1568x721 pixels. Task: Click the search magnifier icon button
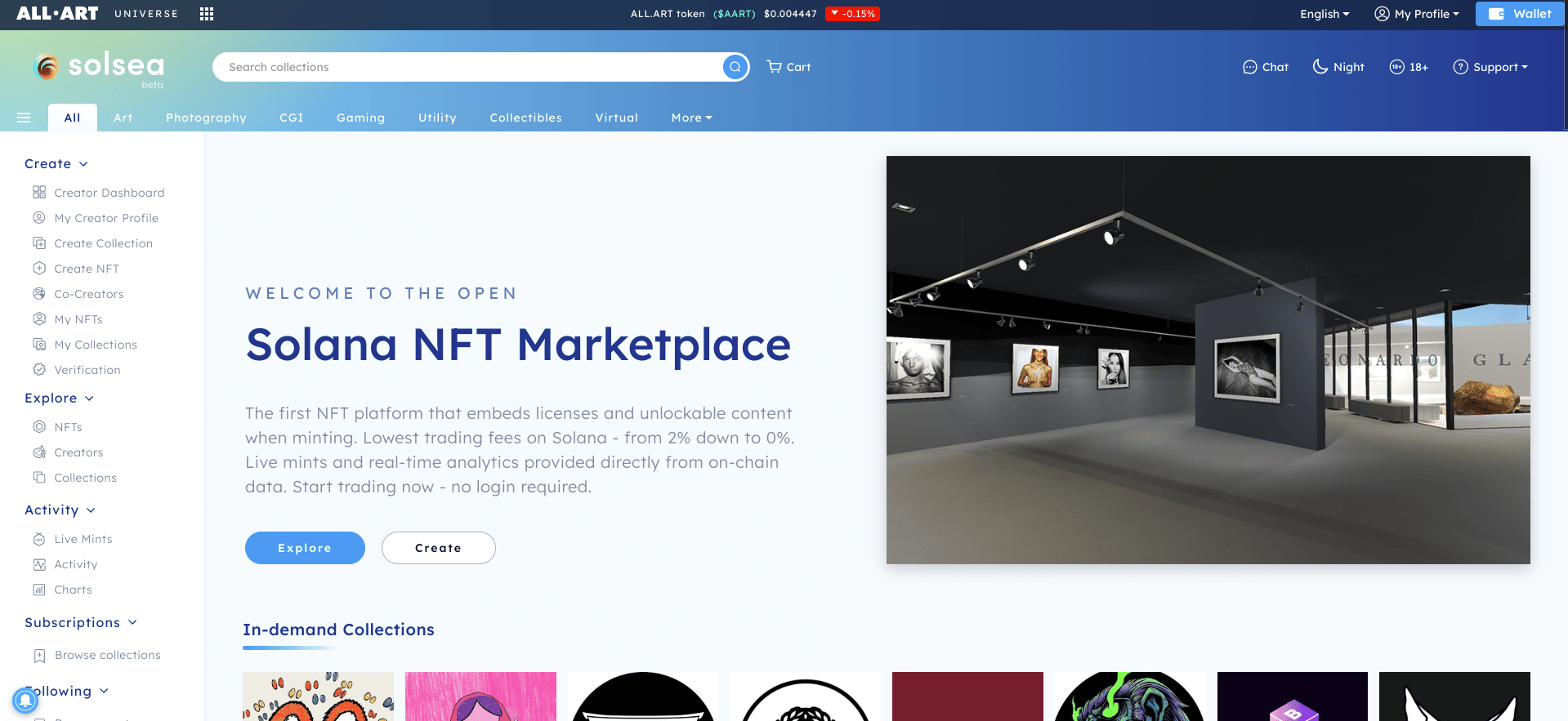coord(735,67)
